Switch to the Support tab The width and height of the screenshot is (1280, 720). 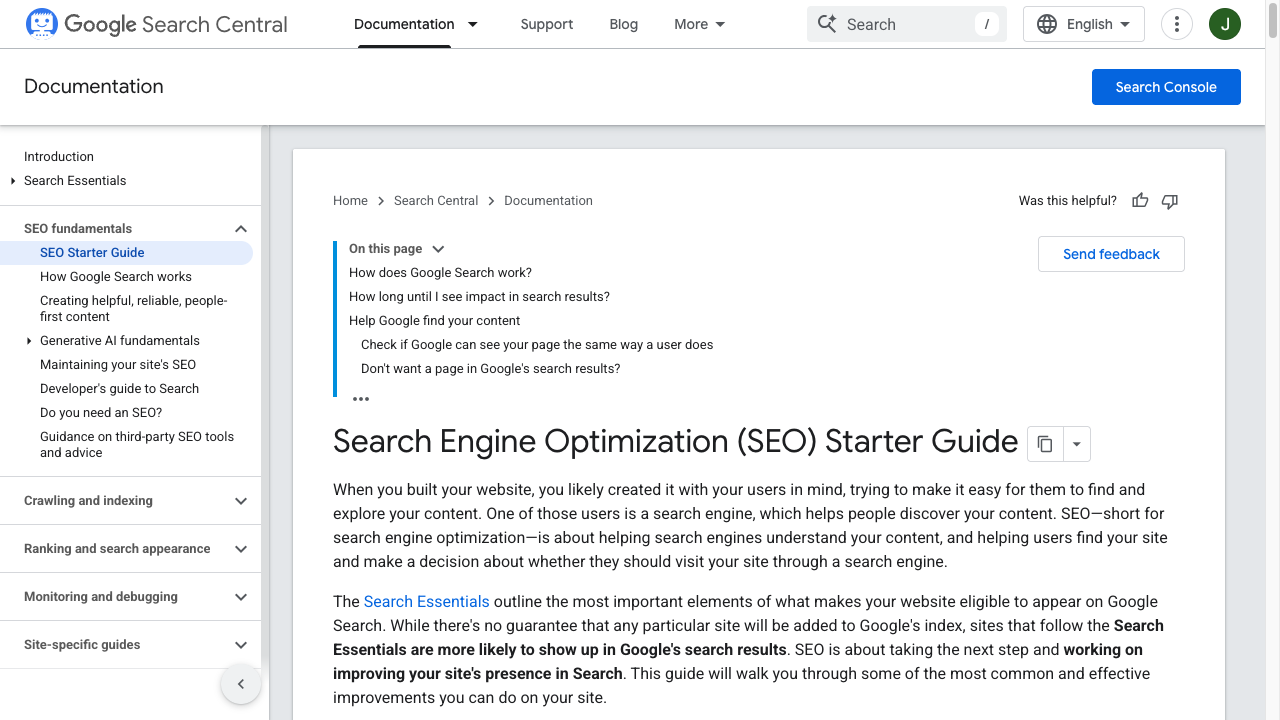click(547, 24)
